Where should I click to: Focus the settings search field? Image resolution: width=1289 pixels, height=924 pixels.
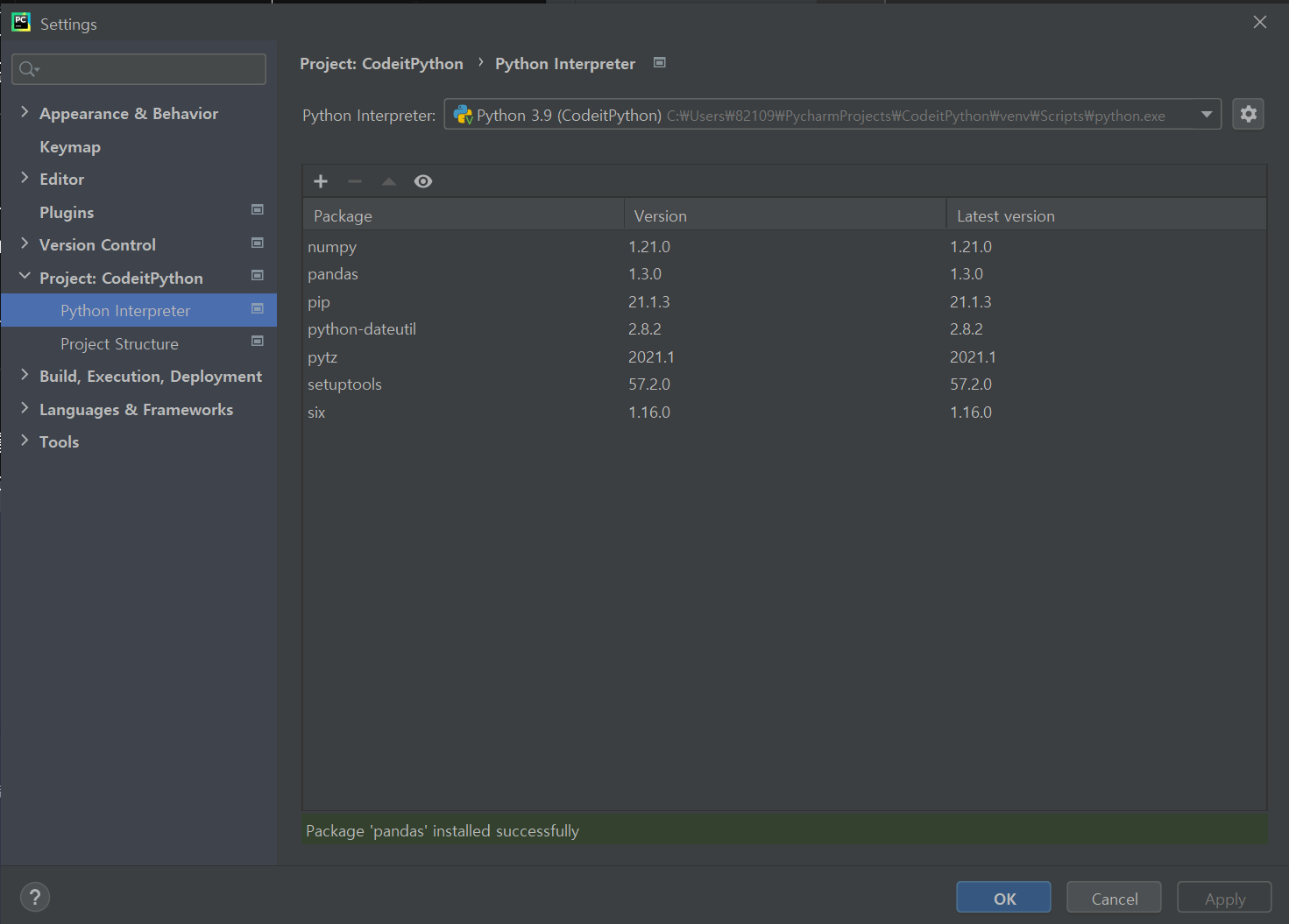138,69
